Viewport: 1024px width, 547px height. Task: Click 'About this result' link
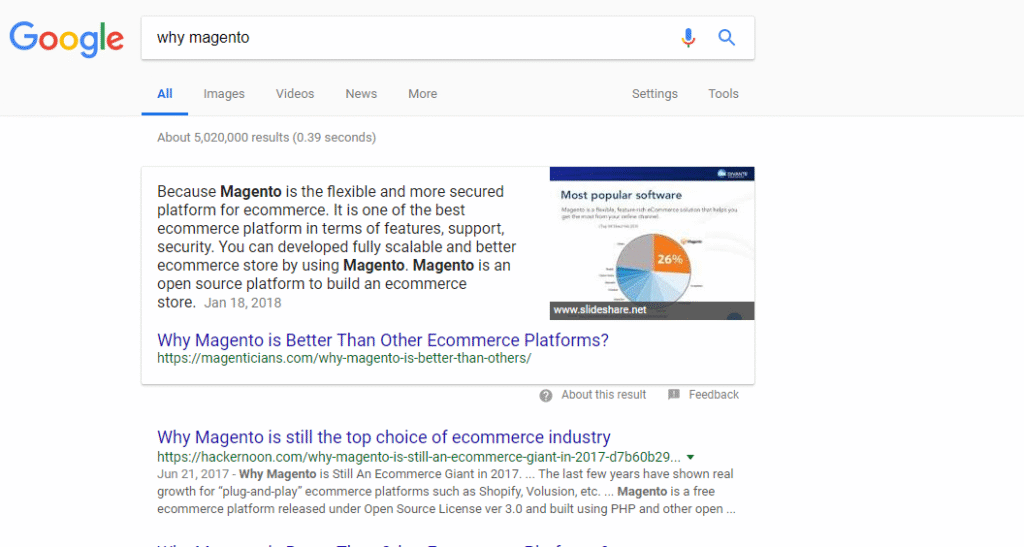tap(603, 395)
